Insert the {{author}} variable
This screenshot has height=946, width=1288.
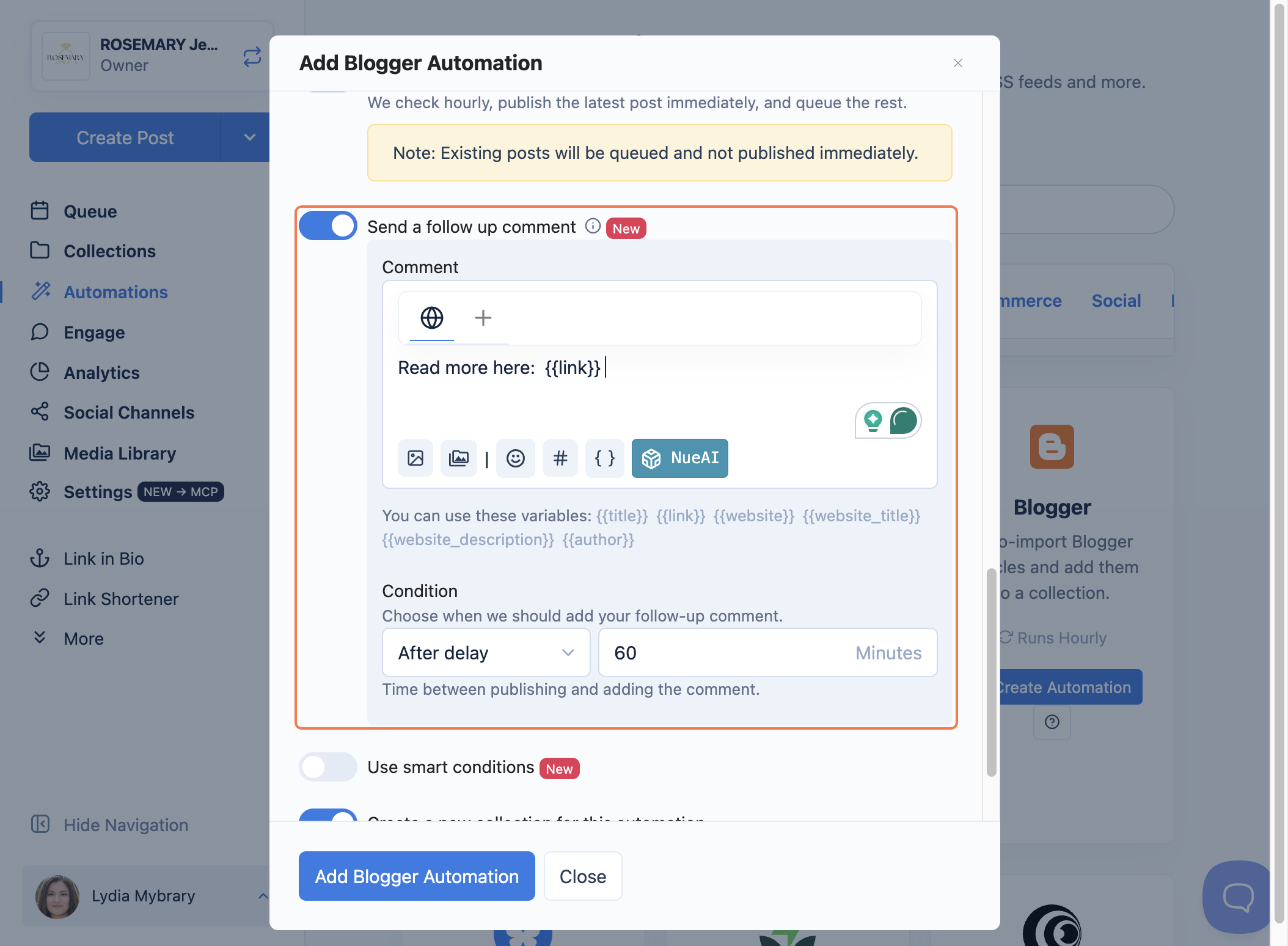pos(598,539)
